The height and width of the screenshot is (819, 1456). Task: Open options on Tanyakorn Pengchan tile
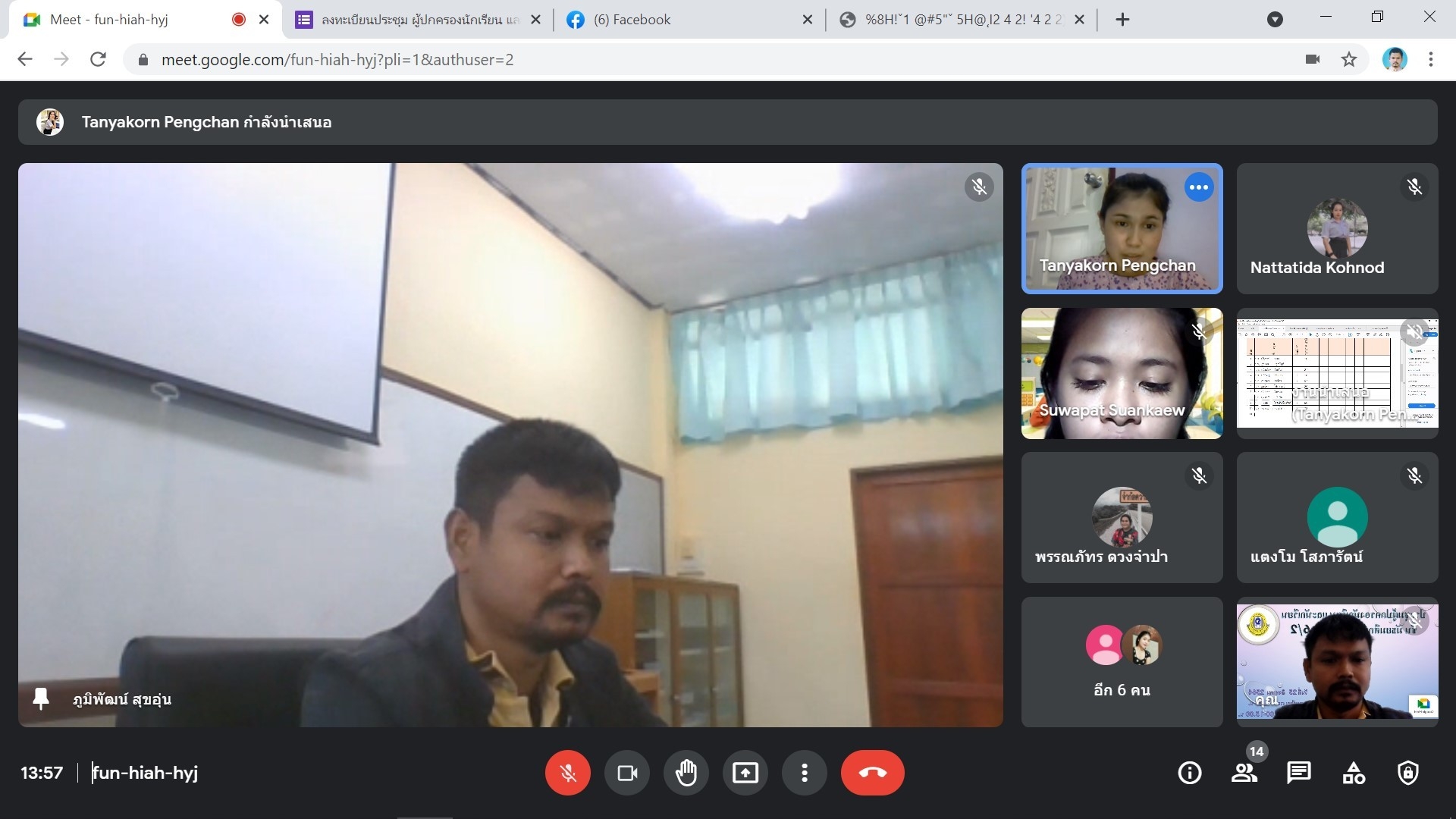[x=1199, y=187]
